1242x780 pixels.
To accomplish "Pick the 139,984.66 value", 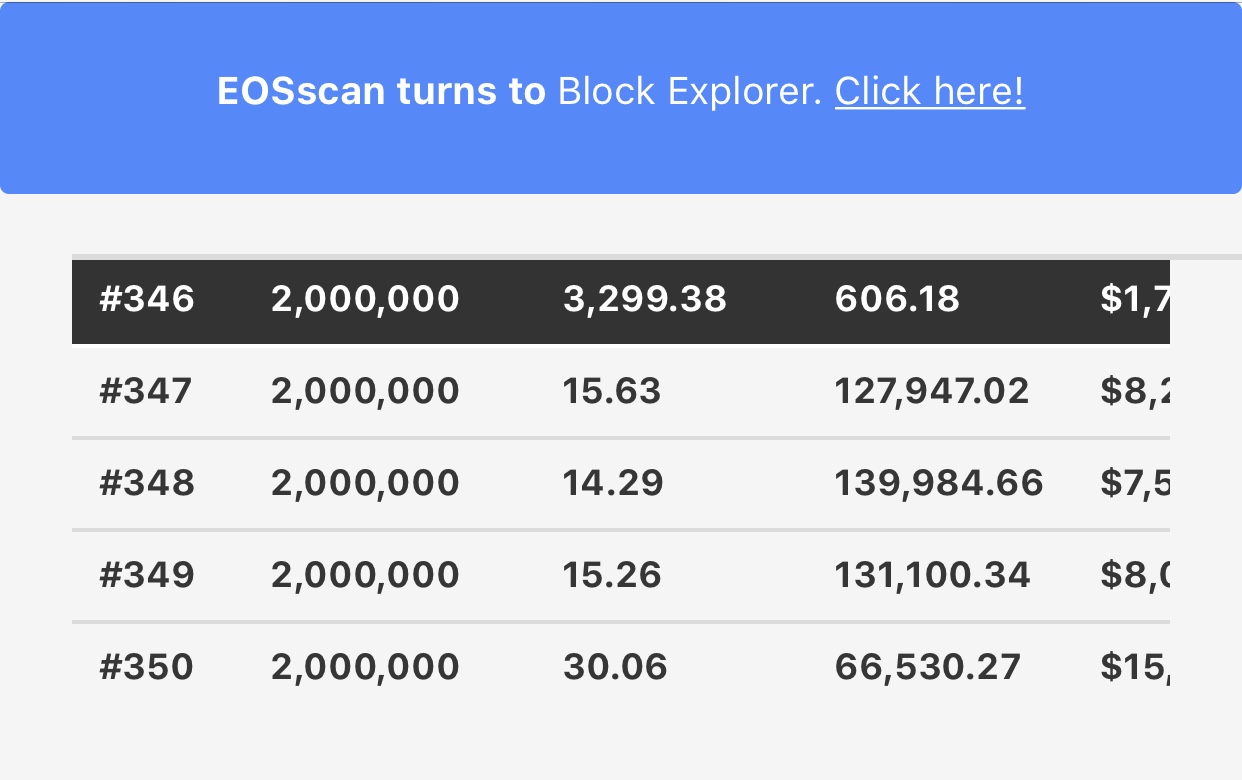I will click(939, 483).
